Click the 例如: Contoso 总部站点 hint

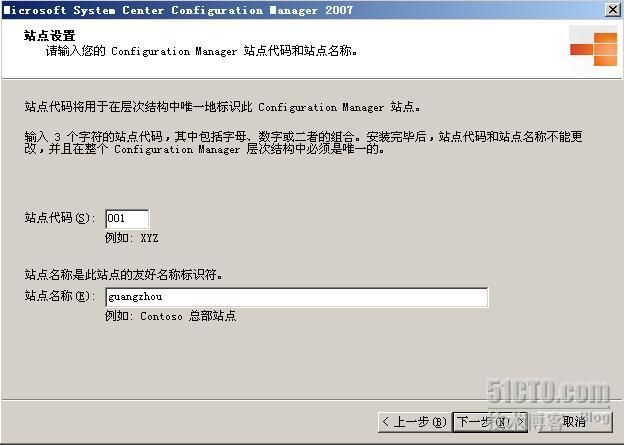pos(170,316)
